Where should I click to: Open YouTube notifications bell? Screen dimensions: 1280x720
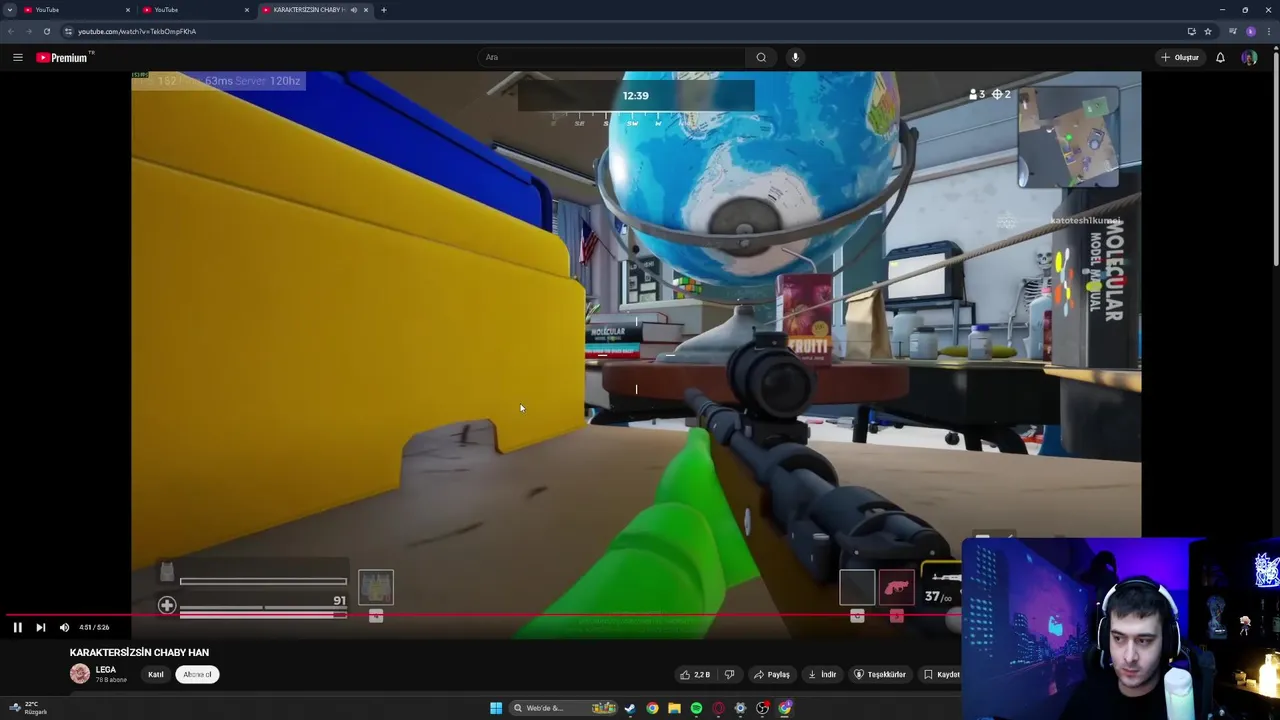(1220, 57)
